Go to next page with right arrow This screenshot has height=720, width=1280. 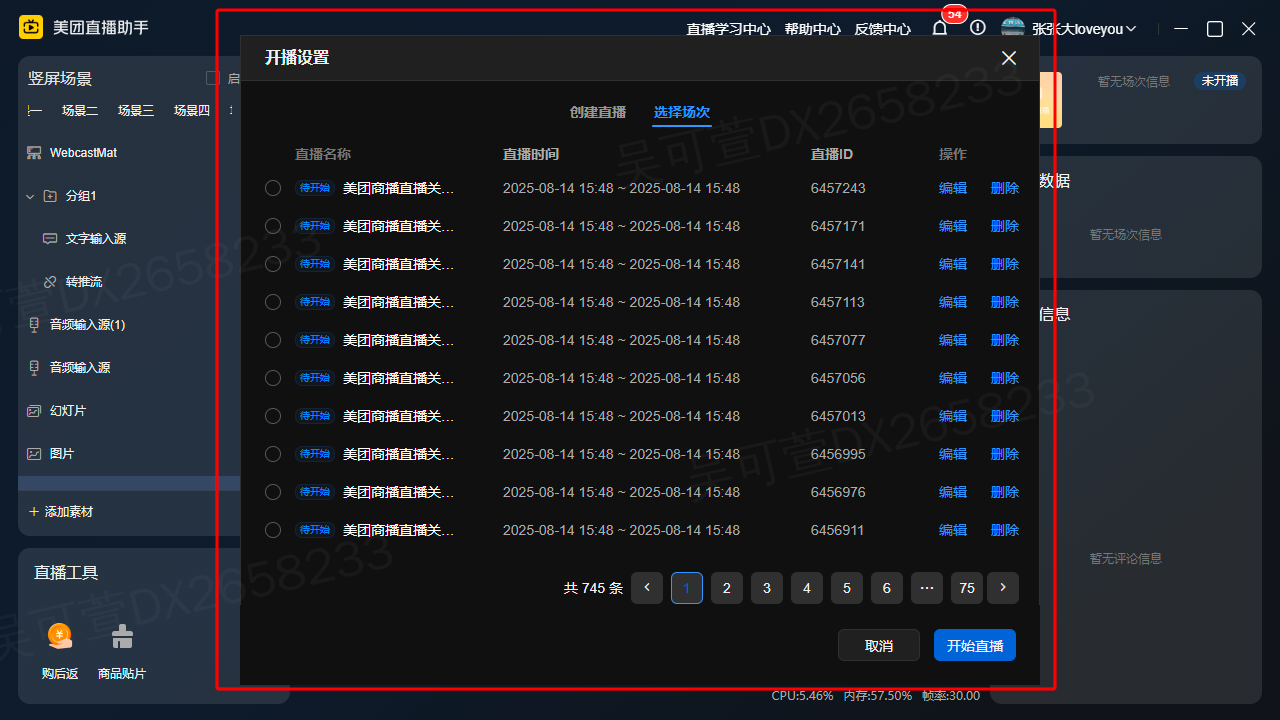point(1003,588)
